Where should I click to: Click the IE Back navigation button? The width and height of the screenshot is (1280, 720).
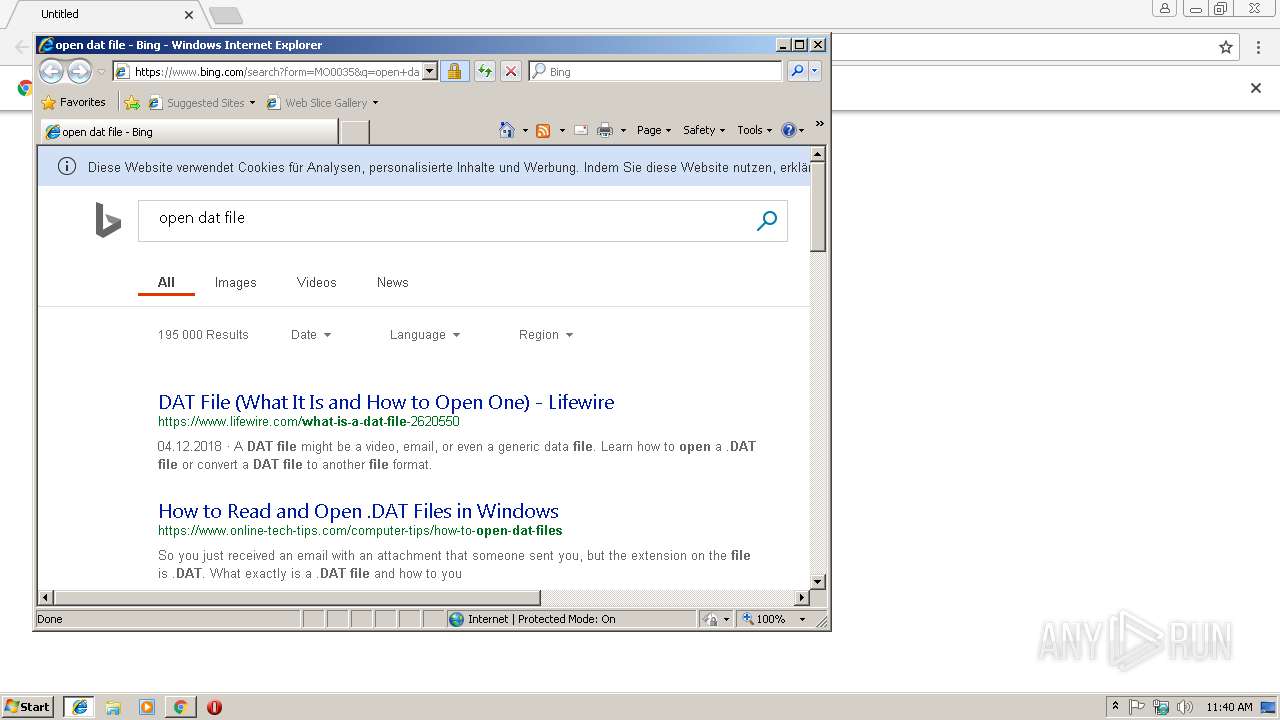click(51, 71)
